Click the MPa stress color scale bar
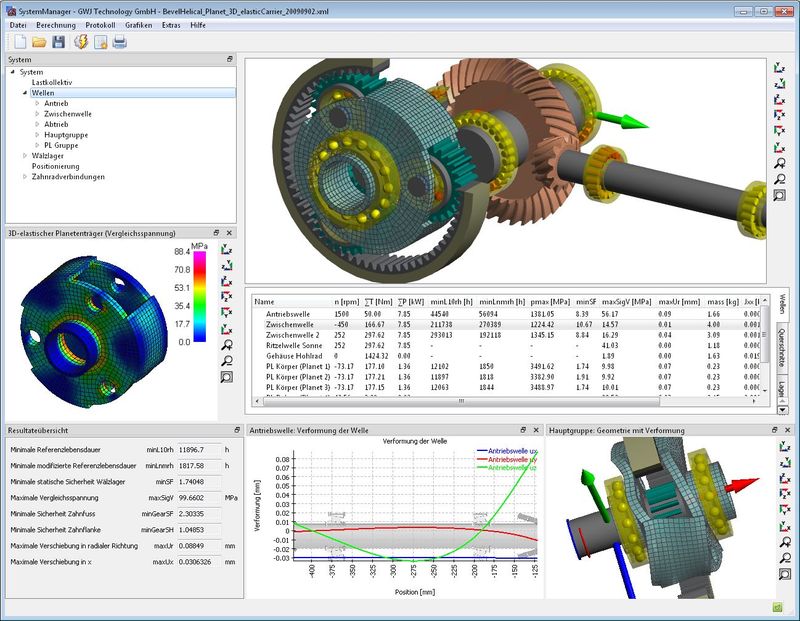800x621 pixels. tap(199, 297)
